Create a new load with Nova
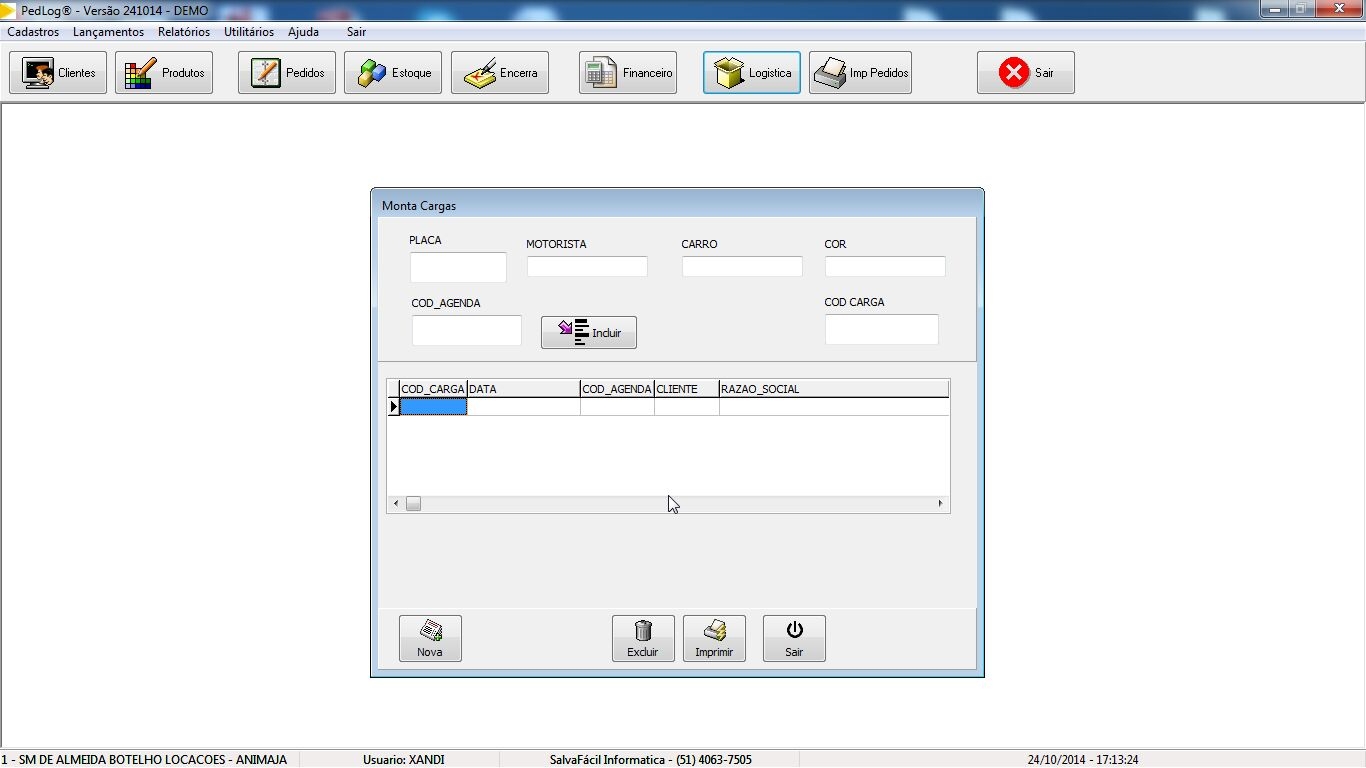This screenshot has width=1366, height=768. (x=430, y=638)
